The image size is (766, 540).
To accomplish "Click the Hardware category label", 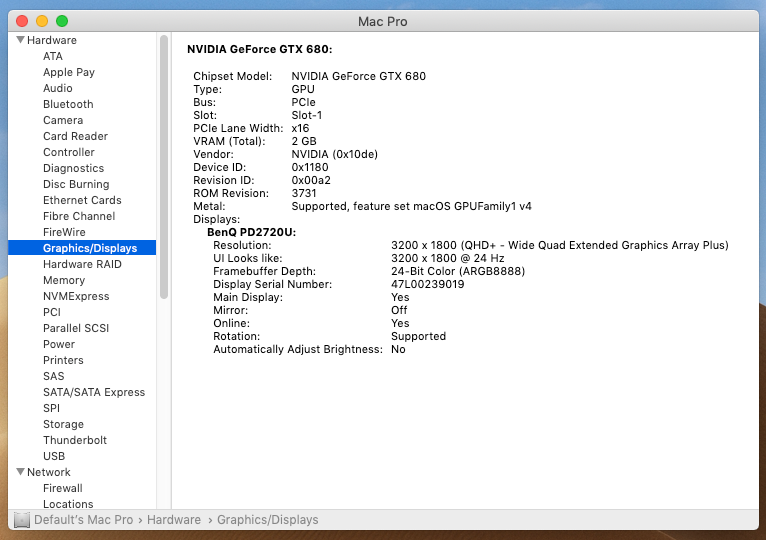I will pyautogui.click(x=52, y=40).
